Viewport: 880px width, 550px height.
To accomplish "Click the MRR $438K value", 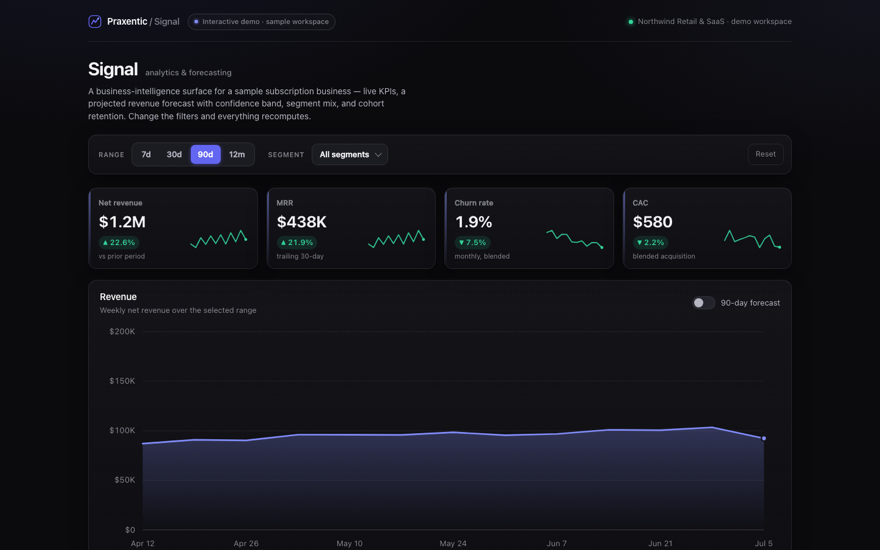I will tap(302, 222).
